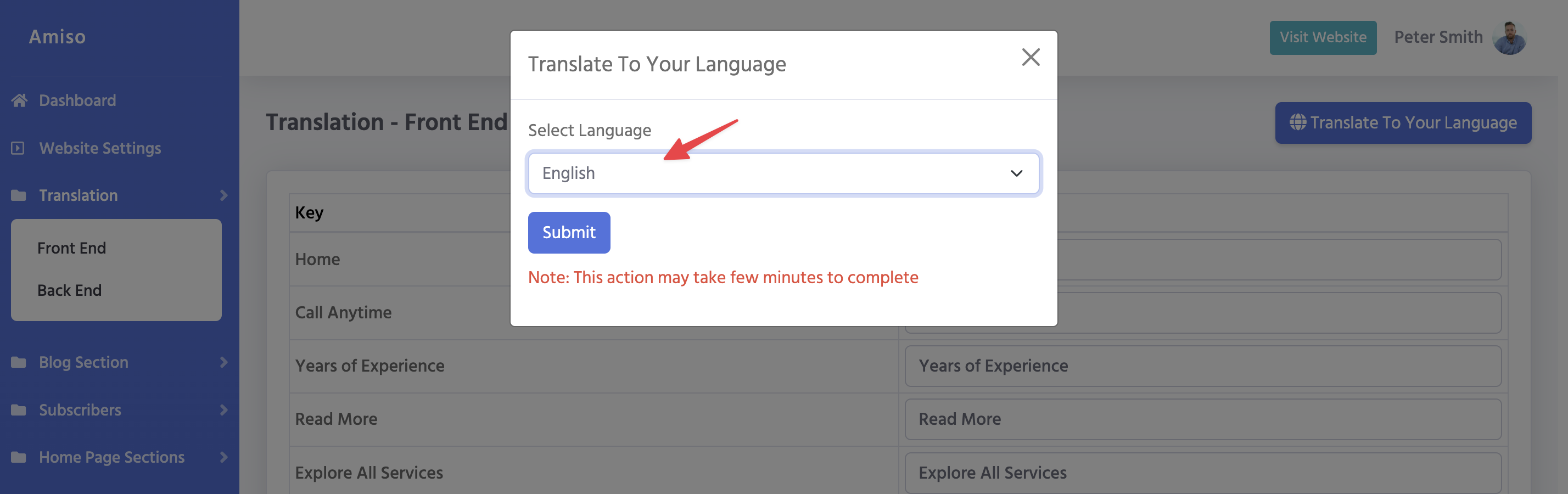Select the Front End submenu item
The height and width of the screenshot is (494, 1568).
(71, 248)
